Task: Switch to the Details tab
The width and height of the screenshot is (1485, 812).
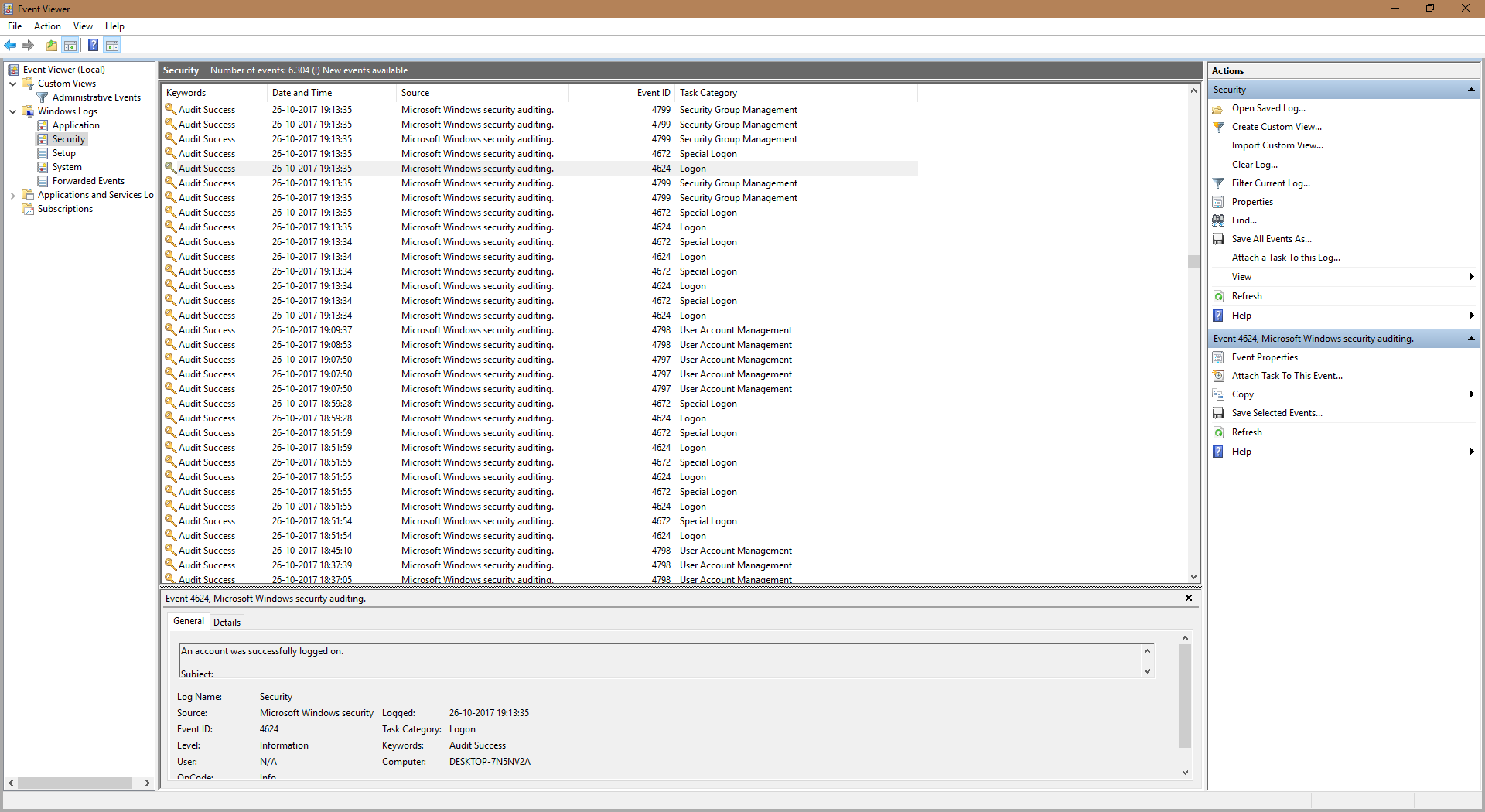Action: (x=227, y=622)
